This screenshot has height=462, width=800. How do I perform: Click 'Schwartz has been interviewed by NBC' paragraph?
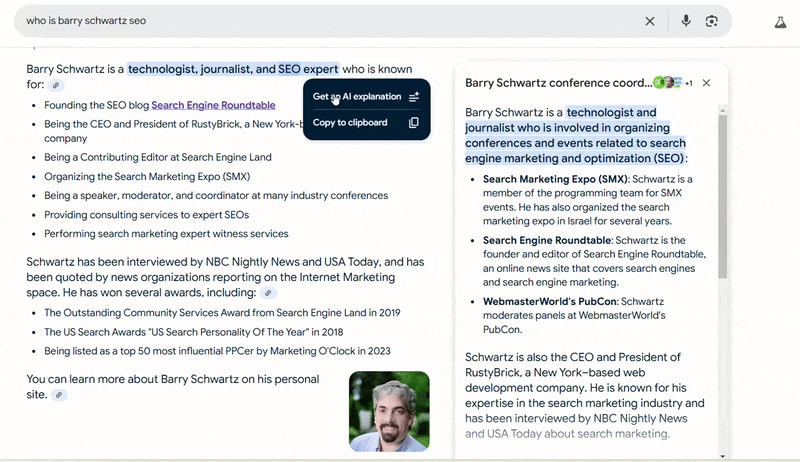[225, 277]
